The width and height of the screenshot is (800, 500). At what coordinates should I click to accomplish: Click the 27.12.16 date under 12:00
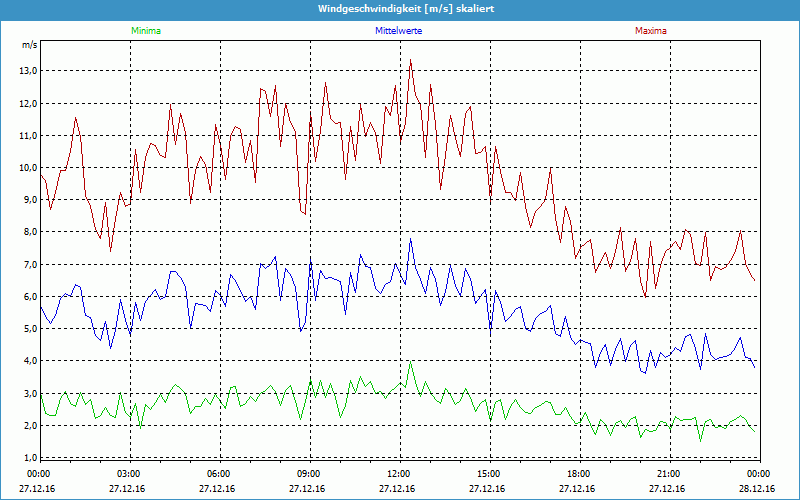tap(397, 489)
